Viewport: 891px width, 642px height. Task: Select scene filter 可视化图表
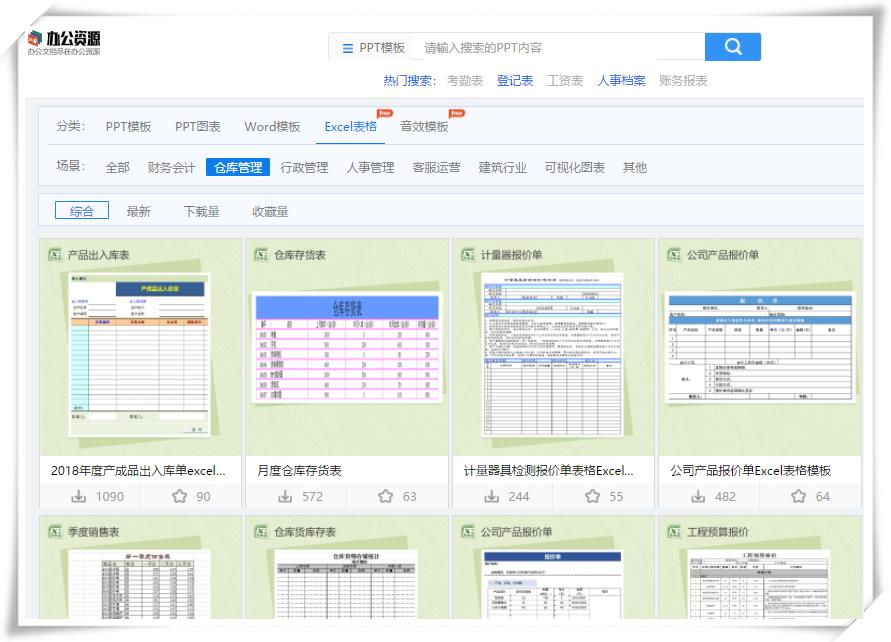coord(574,168)
